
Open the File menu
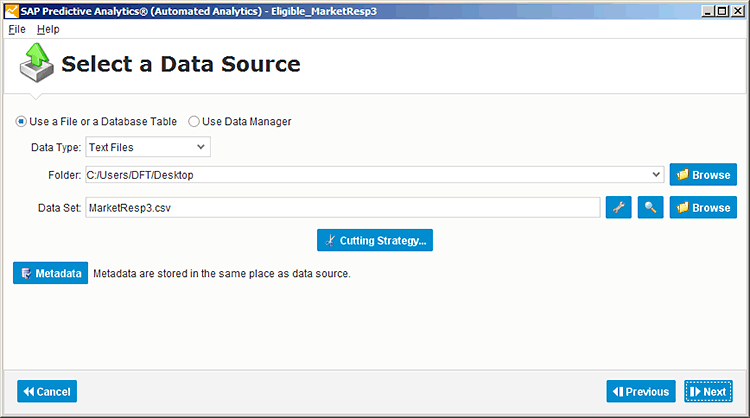pyautogui.click(x=17, y=29)
